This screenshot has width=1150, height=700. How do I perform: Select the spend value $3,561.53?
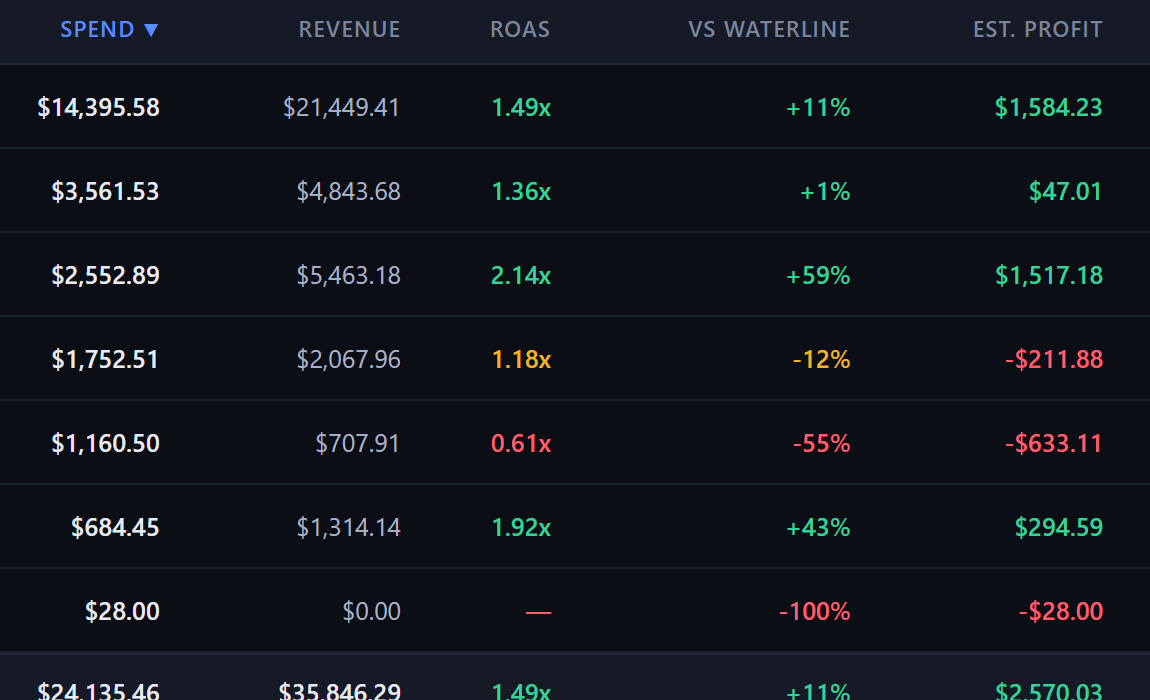(x=105, y=192)
